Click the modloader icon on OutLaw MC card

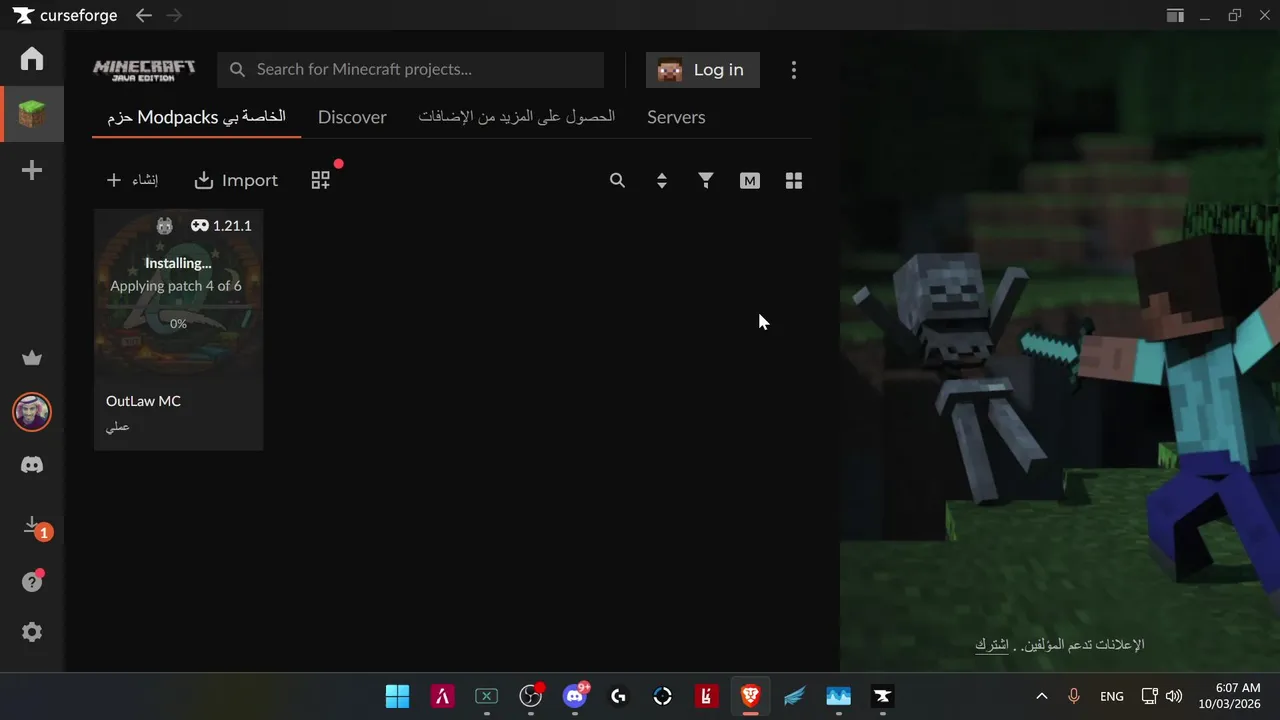click(165, 226)
